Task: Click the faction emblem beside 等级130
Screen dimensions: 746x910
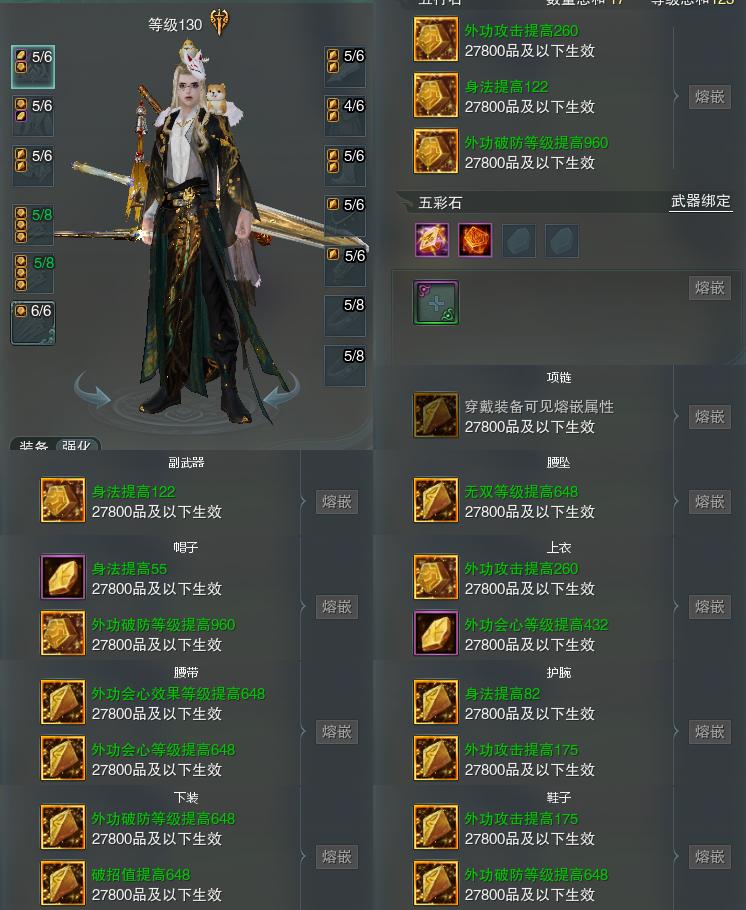Action: click(x=219, y=23)
